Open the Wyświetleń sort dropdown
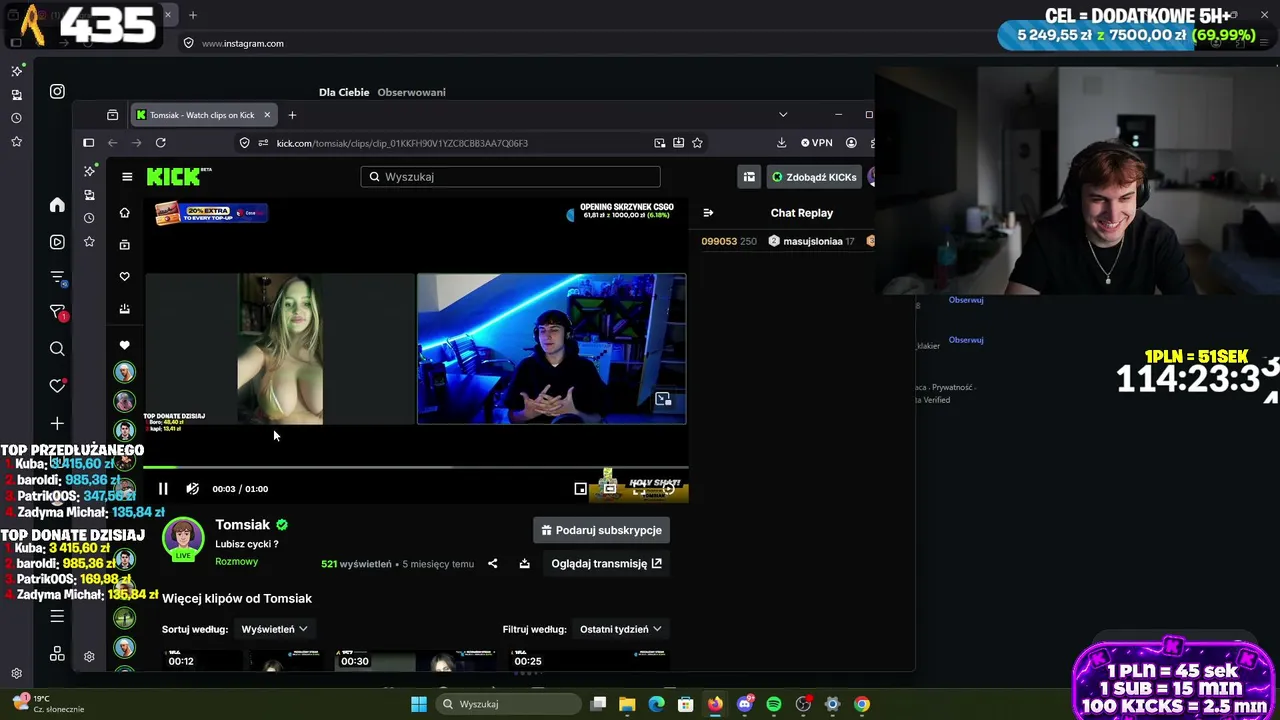 [x=274, y=629]
